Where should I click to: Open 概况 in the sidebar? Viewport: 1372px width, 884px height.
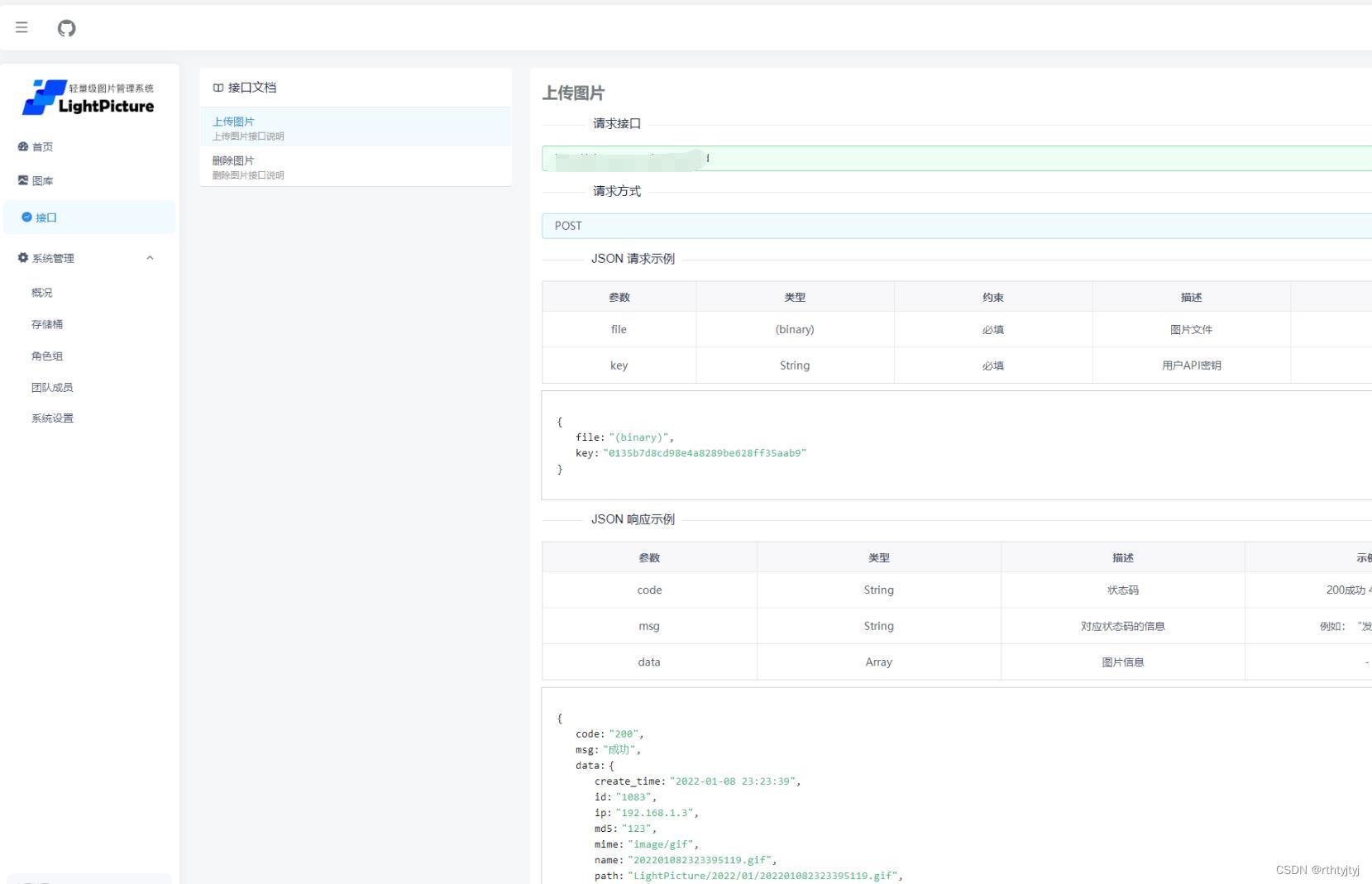[x=42, y=293]
